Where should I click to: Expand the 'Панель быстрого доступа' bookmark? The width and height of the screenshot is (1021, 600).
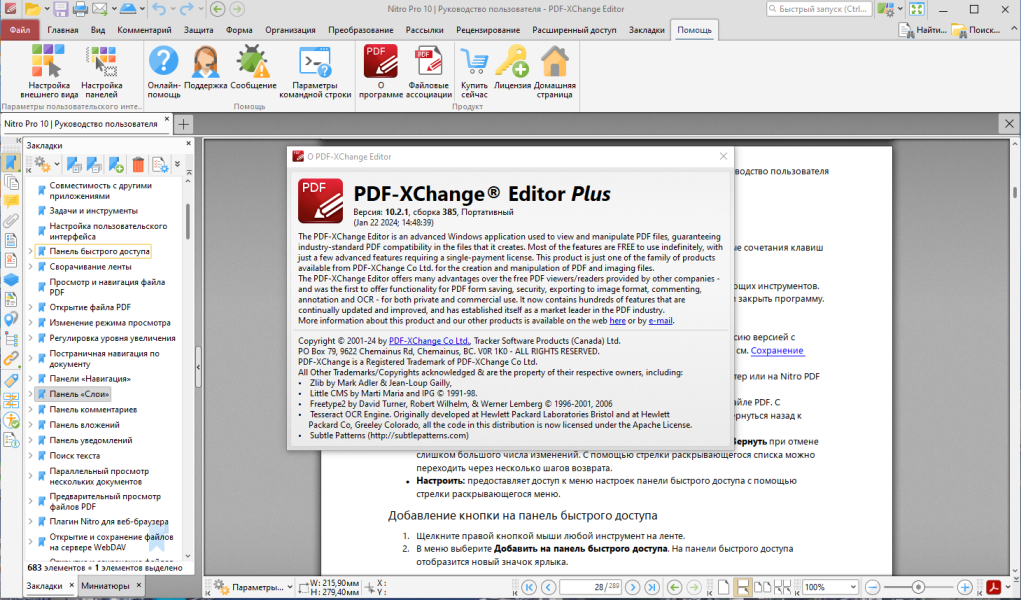click(30, 251)
